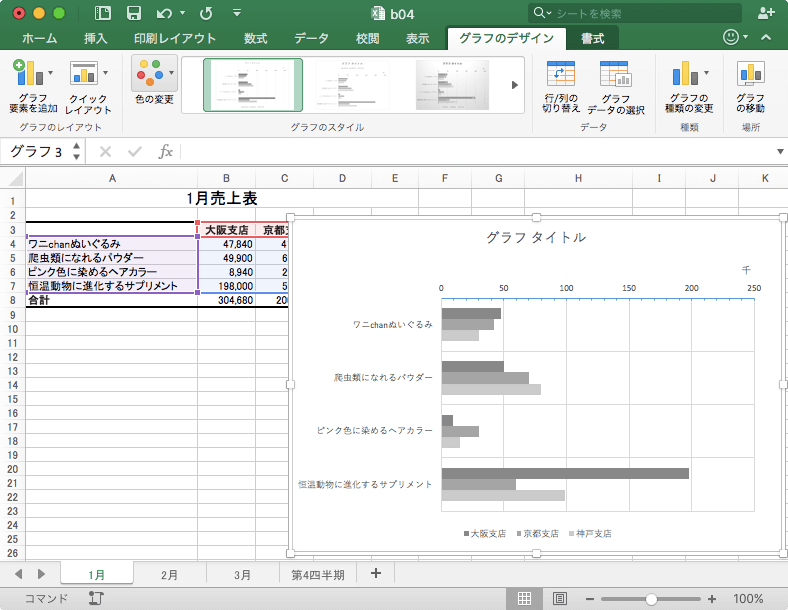This screenshot has width=788, height=610.
Task: Add a new sheet with plus button
Action: 376,573
